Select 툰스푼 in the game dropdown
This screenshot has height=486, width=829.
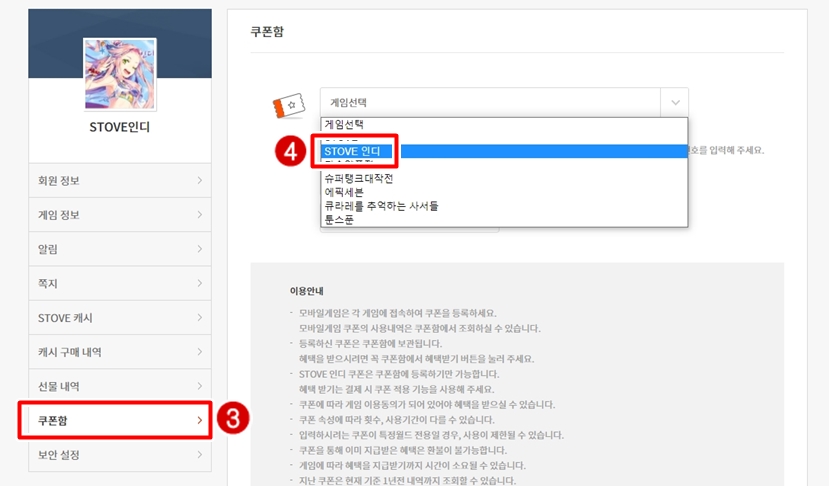pyautogui.click(x=339, y=219)
